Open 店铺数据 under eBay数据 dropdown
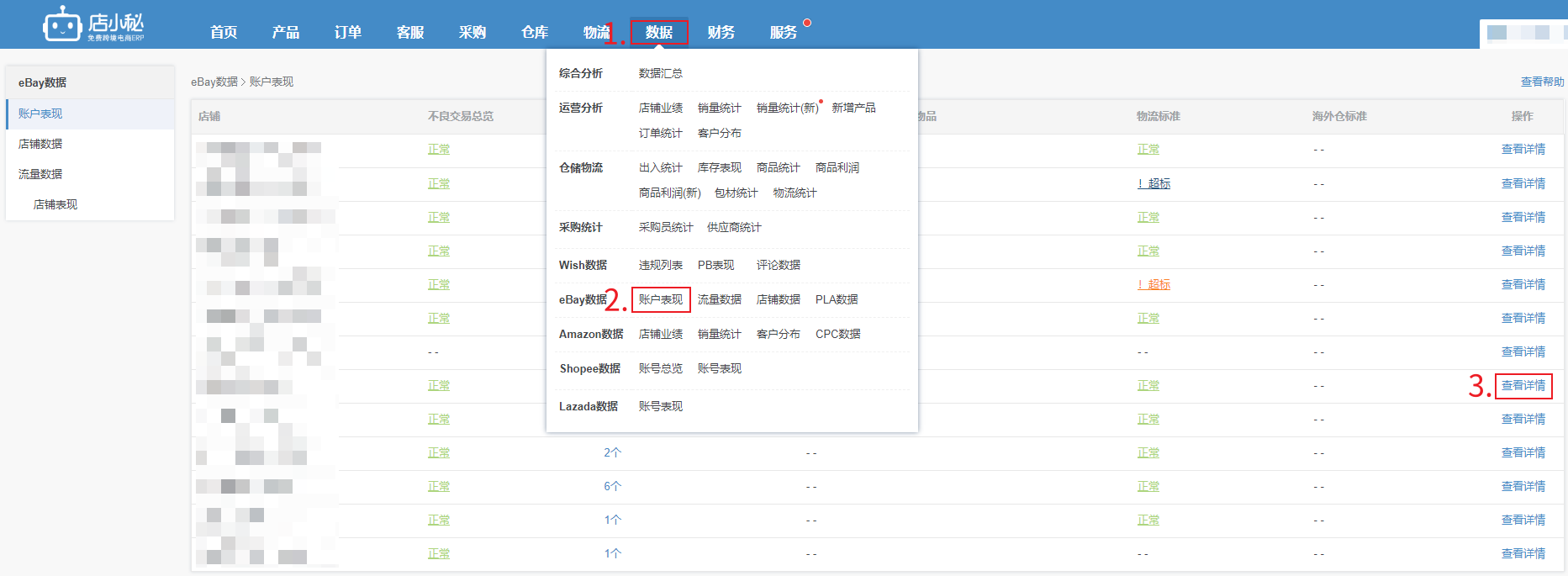 coord(779,299)
